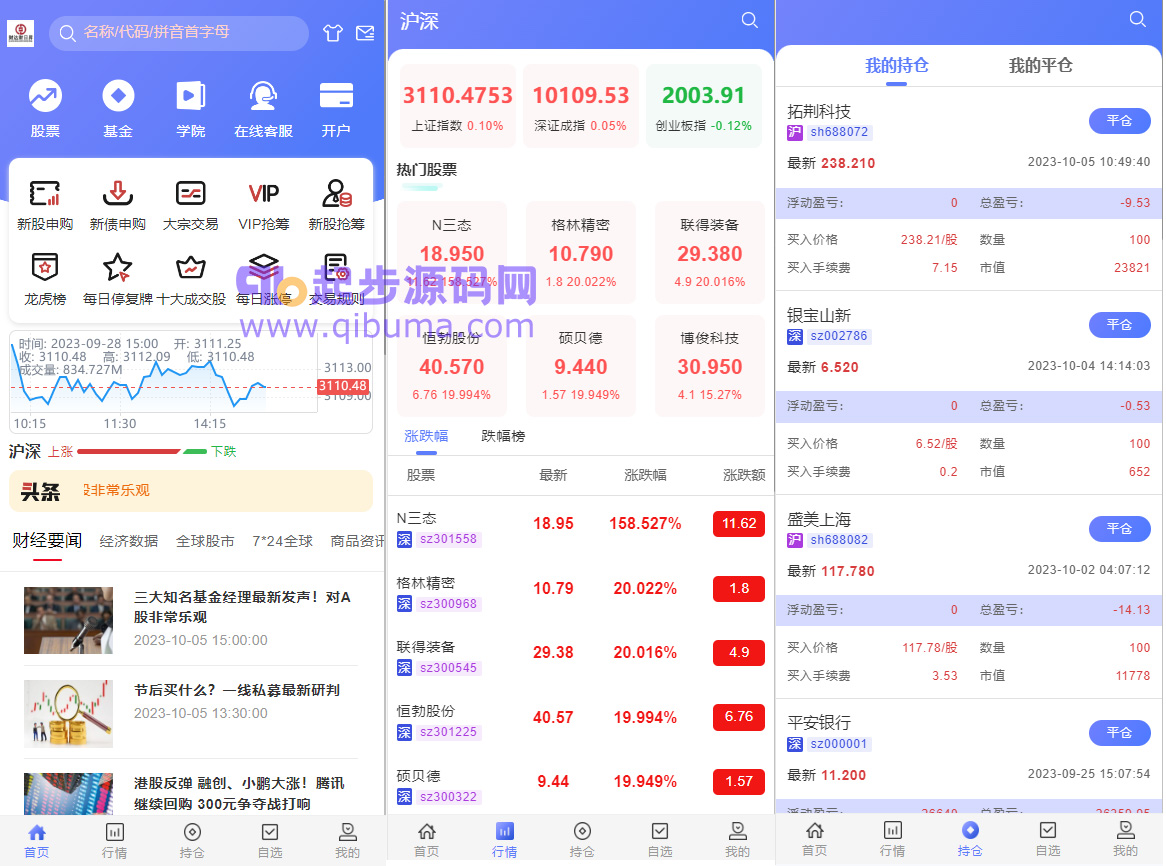Select 涨跌幅 tab
Image resolution: width=1166 pixels, height=866 pixels.
426,436
